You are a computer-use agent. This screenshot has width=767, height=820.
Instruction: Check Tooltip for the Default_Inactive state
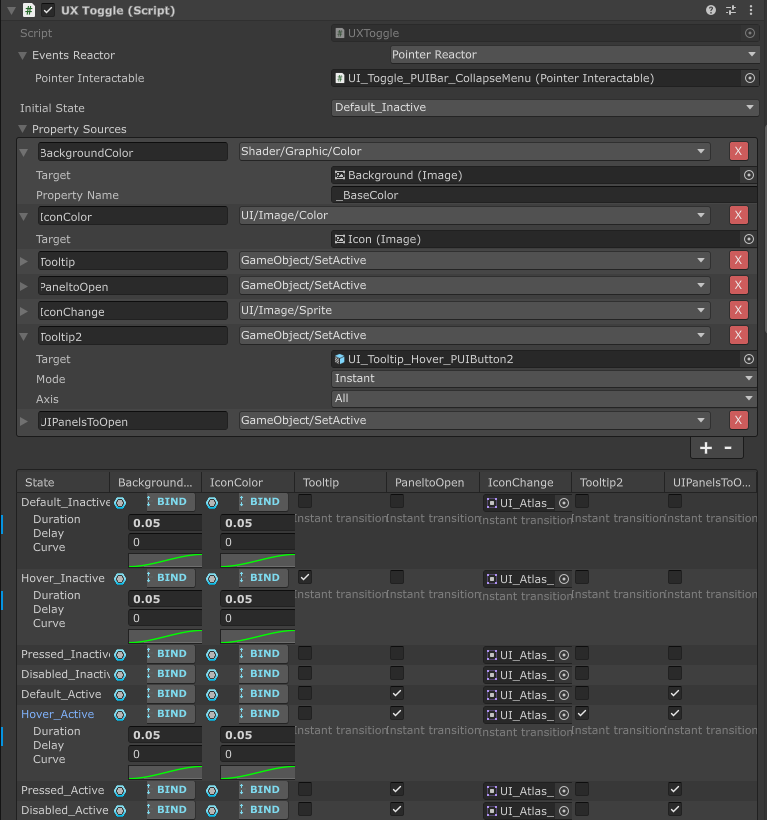pyautogui.click(x=305, y=501)
